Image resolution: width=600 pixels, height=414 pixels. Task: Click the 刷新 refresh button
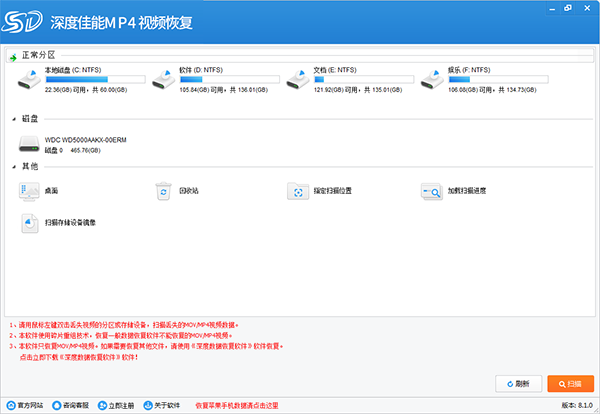(518, 383)
